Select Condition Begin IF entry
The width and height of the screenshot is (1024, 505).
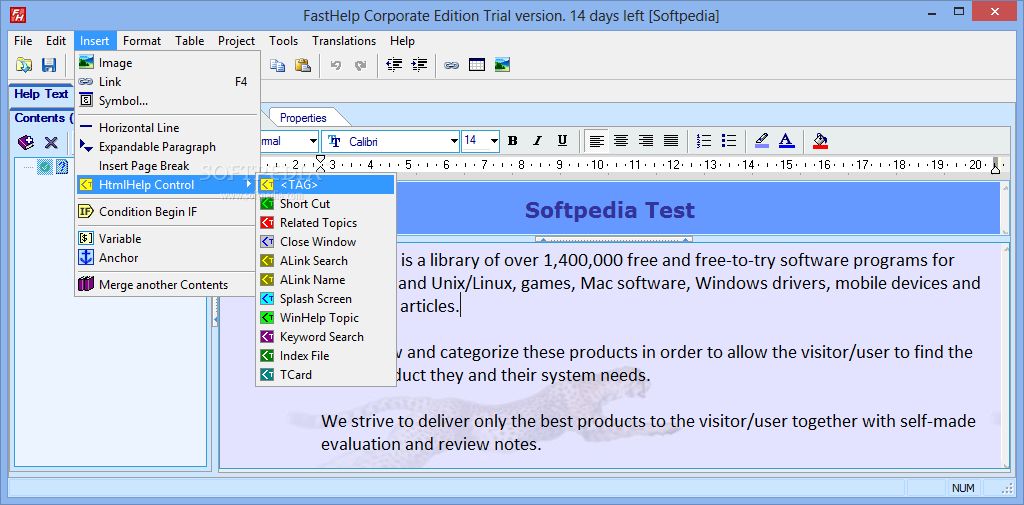(x=167, y=212)
